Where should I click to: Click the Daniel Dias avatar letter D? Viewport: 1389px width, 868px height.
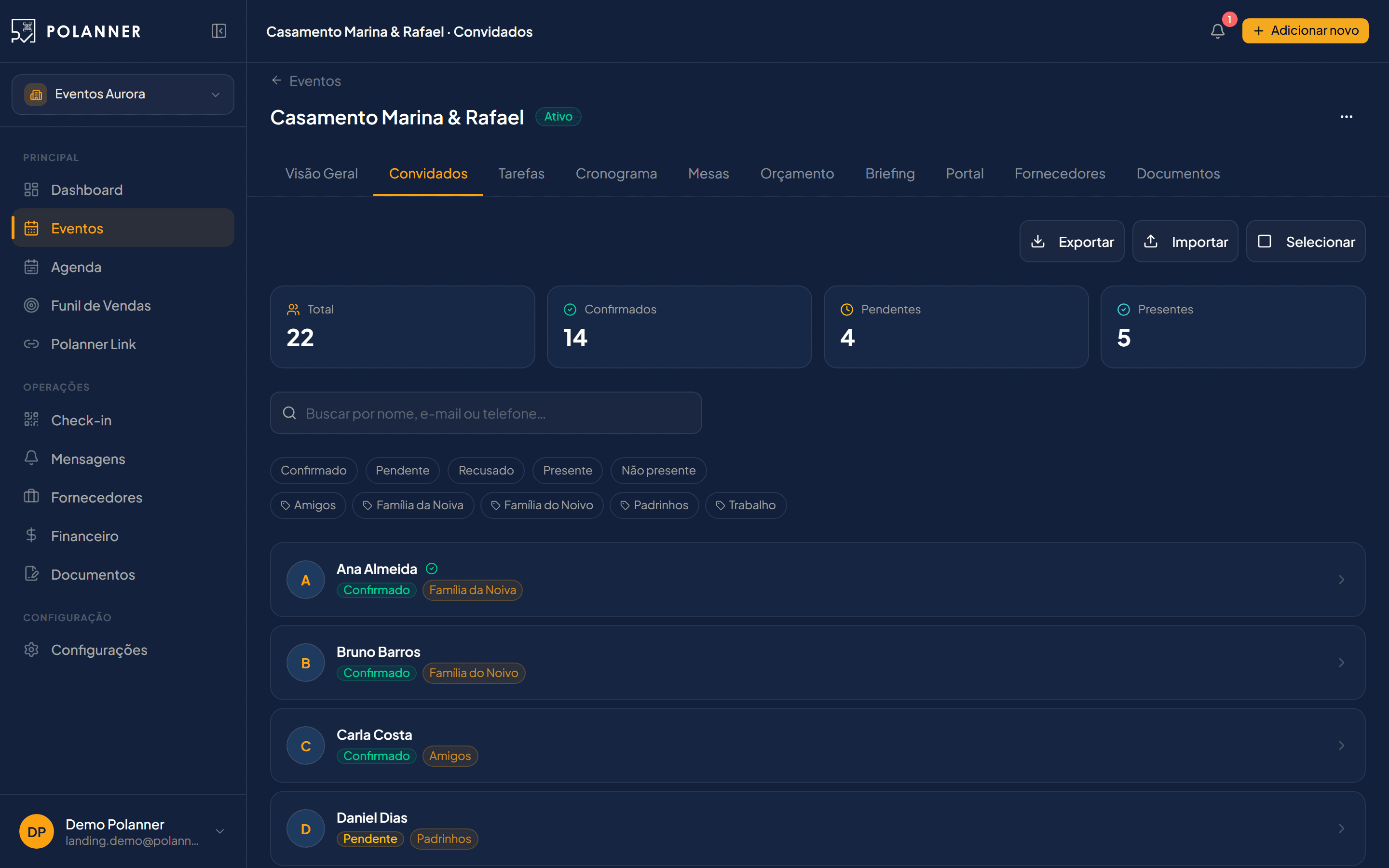[x=306, y=829]
